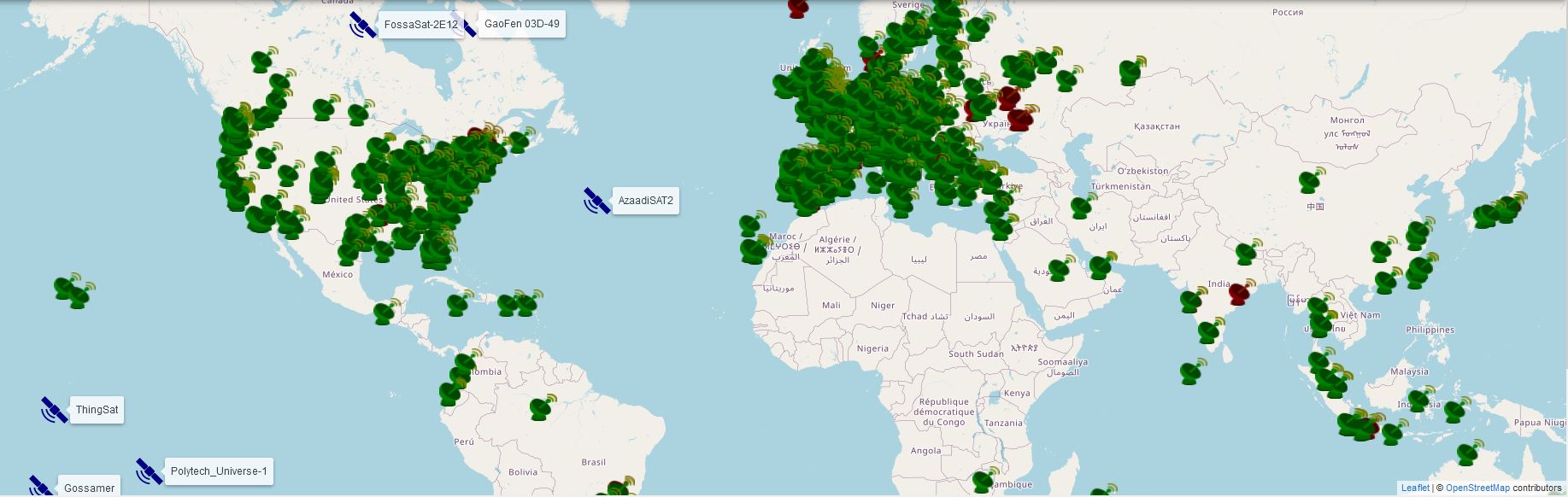Click the Polytech_Universe-1 satellite icon
Screen dimensions: 1568x497
click(x=149, y=471)
